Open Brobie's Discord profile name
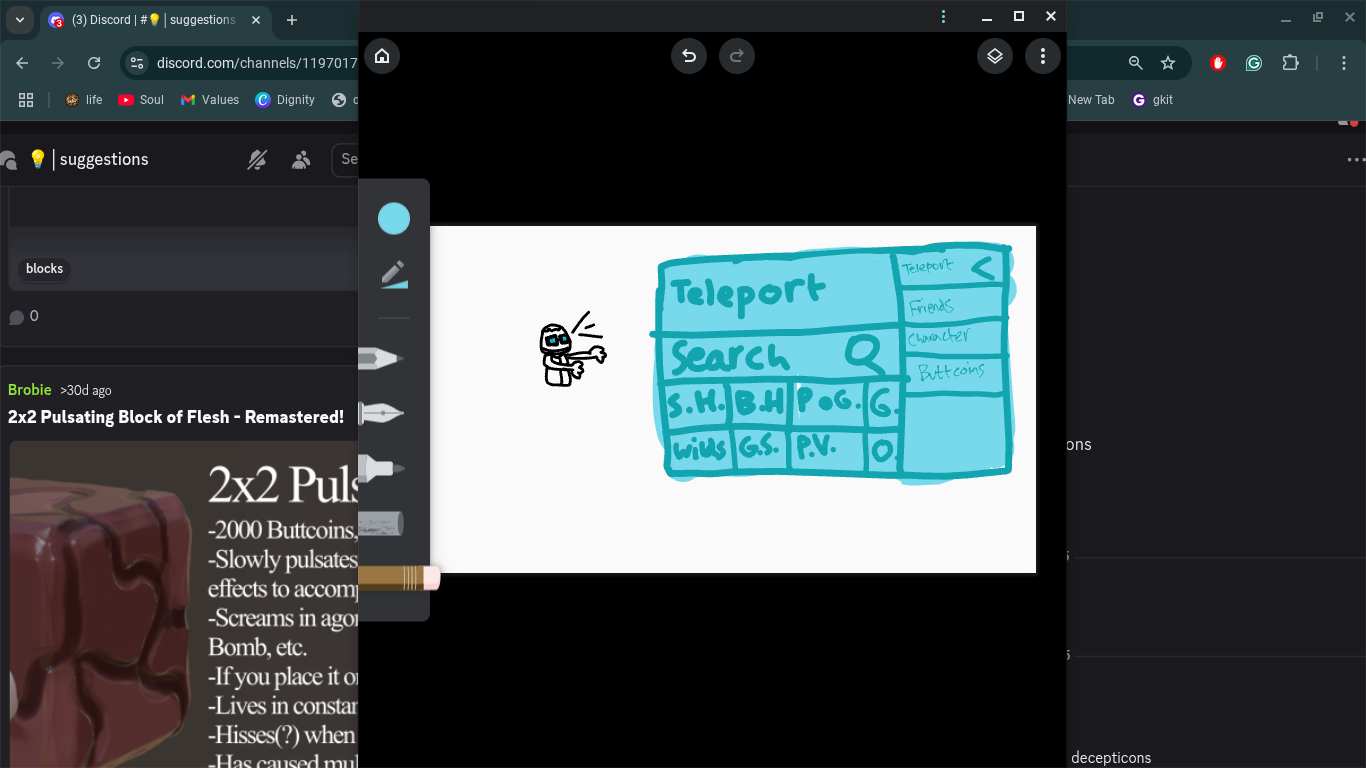The width and height of the screenshot is (1366, 768). [x=30, y=390]
